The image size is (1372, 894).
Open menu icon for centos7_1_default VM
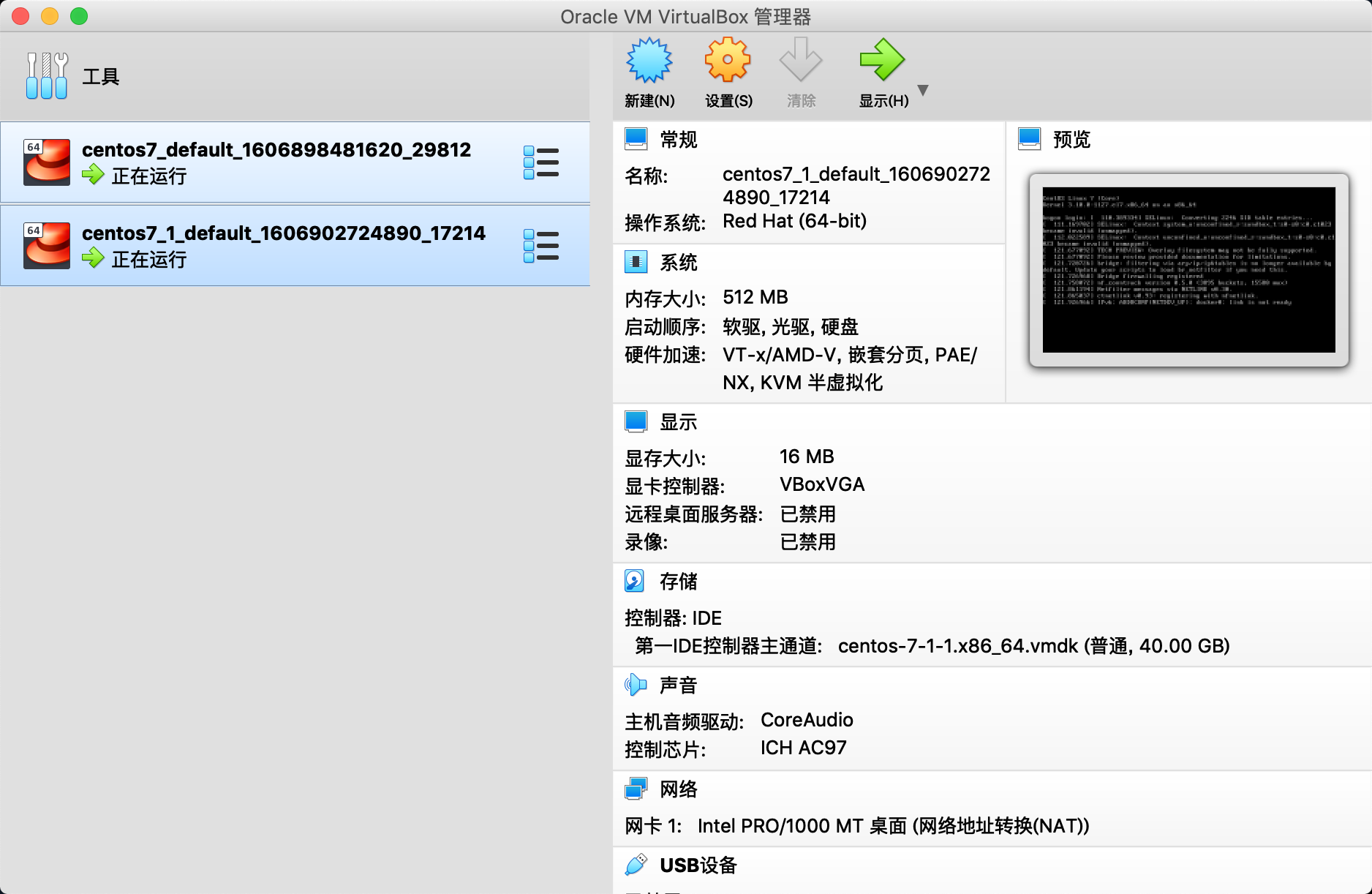click(541, 246)
